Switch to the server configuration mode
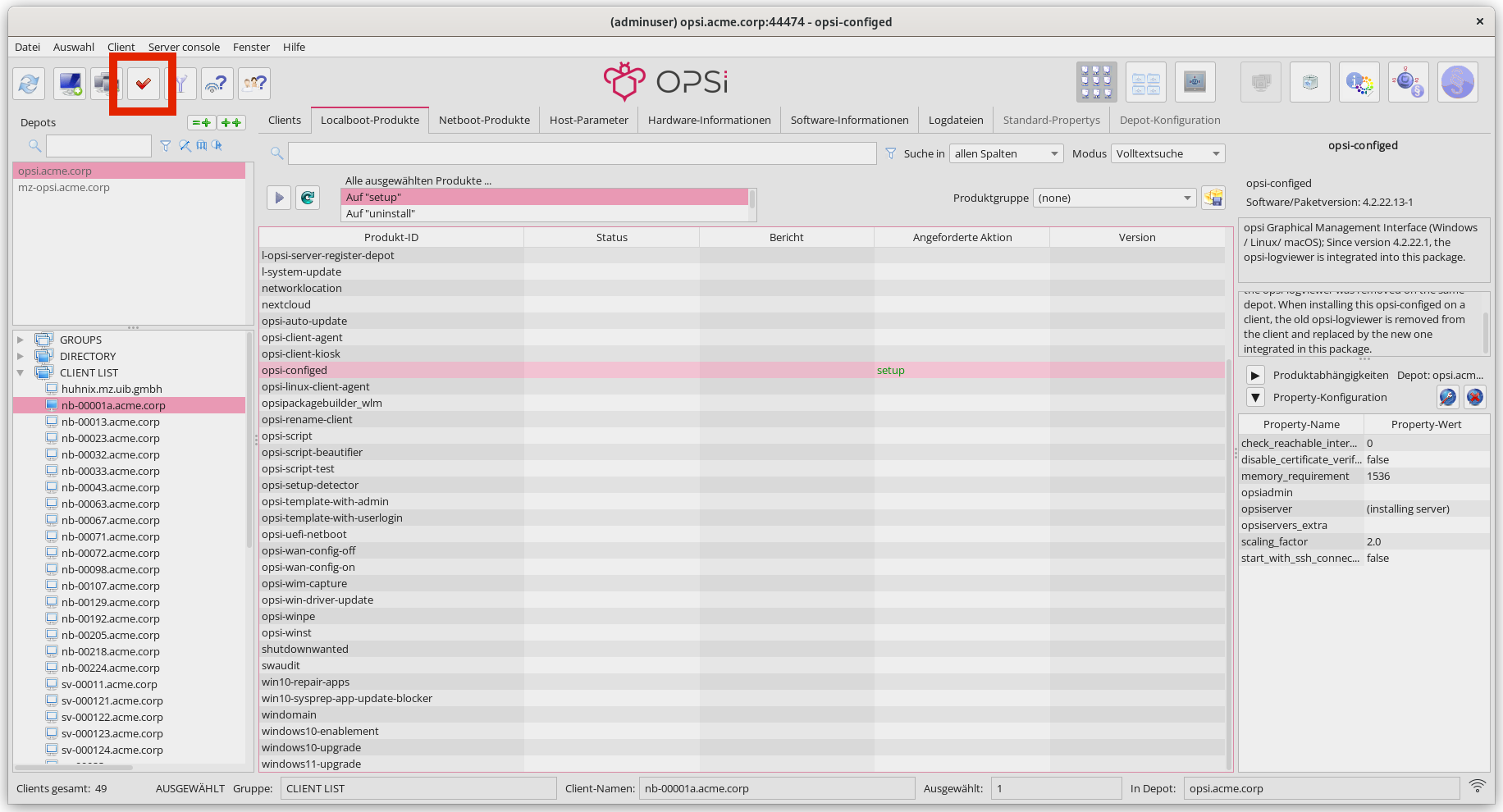This screenshot has width=1503, height=812. point(1195,82)
